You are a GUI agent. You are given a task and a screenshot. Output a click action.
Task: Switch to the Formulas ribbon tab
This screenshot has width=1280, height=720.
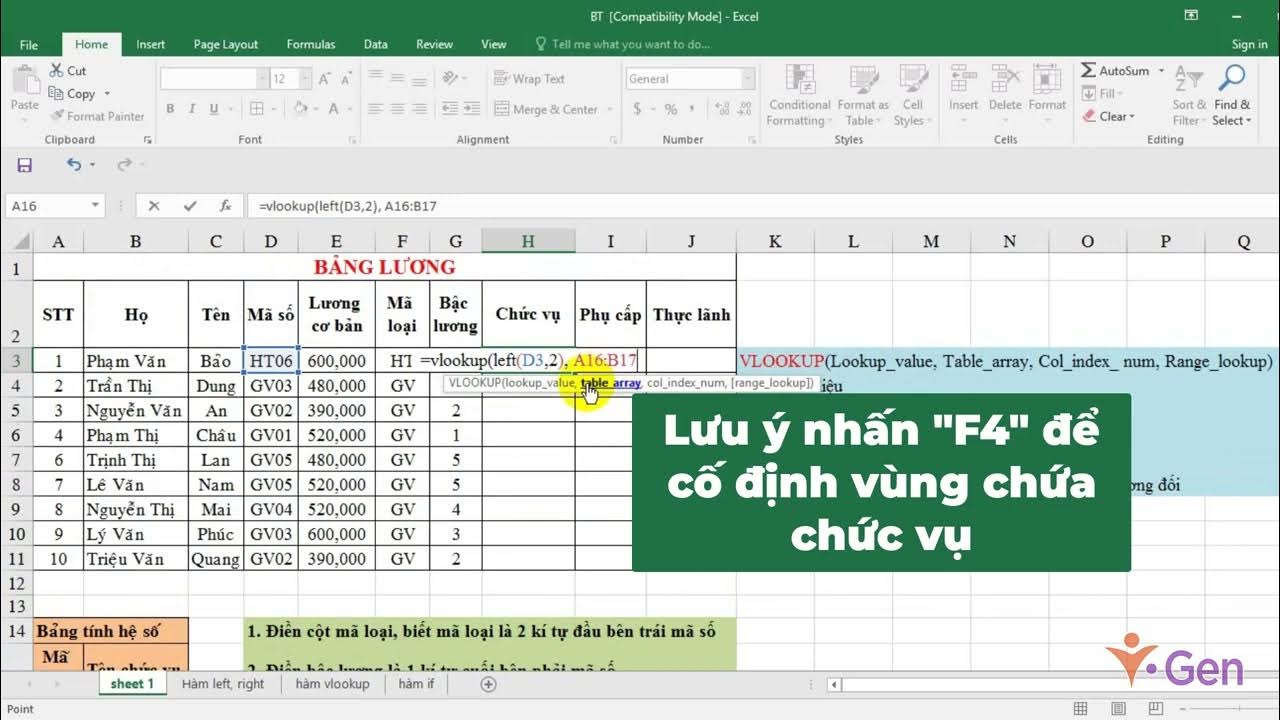(311, 44)
